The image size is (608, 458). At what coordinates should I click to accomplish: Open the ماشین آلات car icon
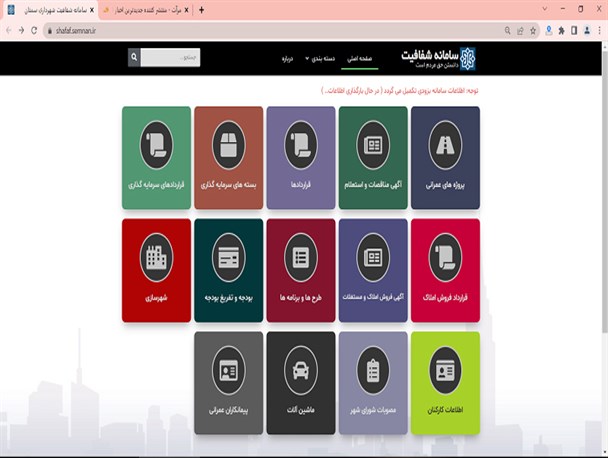[x=301, y=370]
